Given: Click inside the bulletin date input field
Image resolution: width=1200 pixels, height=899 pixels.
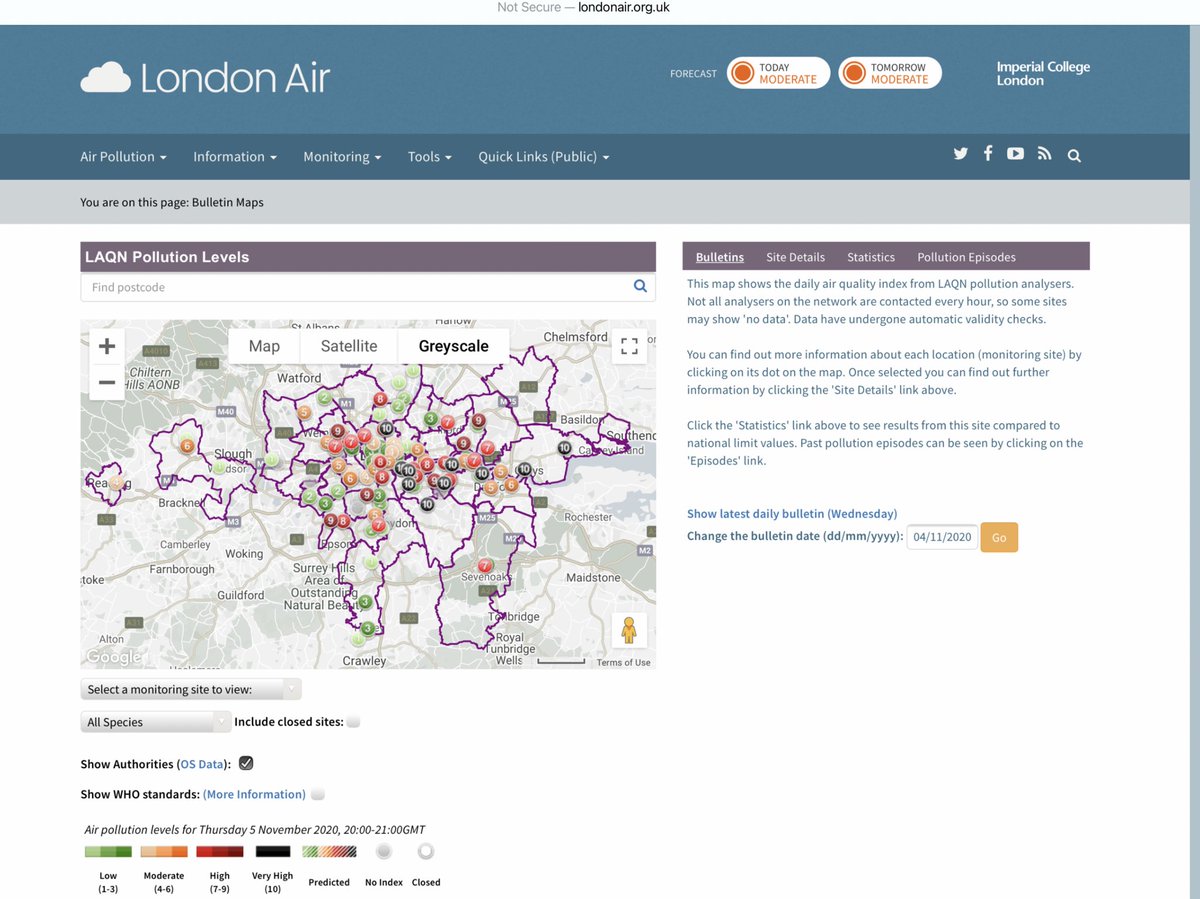Looking at the screenshot, I should [x=941, y=536].
